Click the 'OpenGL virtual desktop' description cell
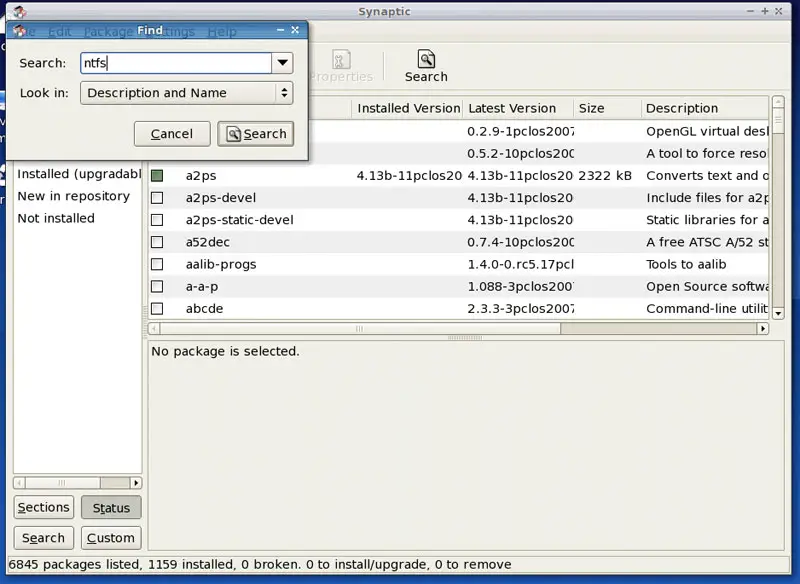The width and height of the screenshot is (800, 584). tap(707, 132)
